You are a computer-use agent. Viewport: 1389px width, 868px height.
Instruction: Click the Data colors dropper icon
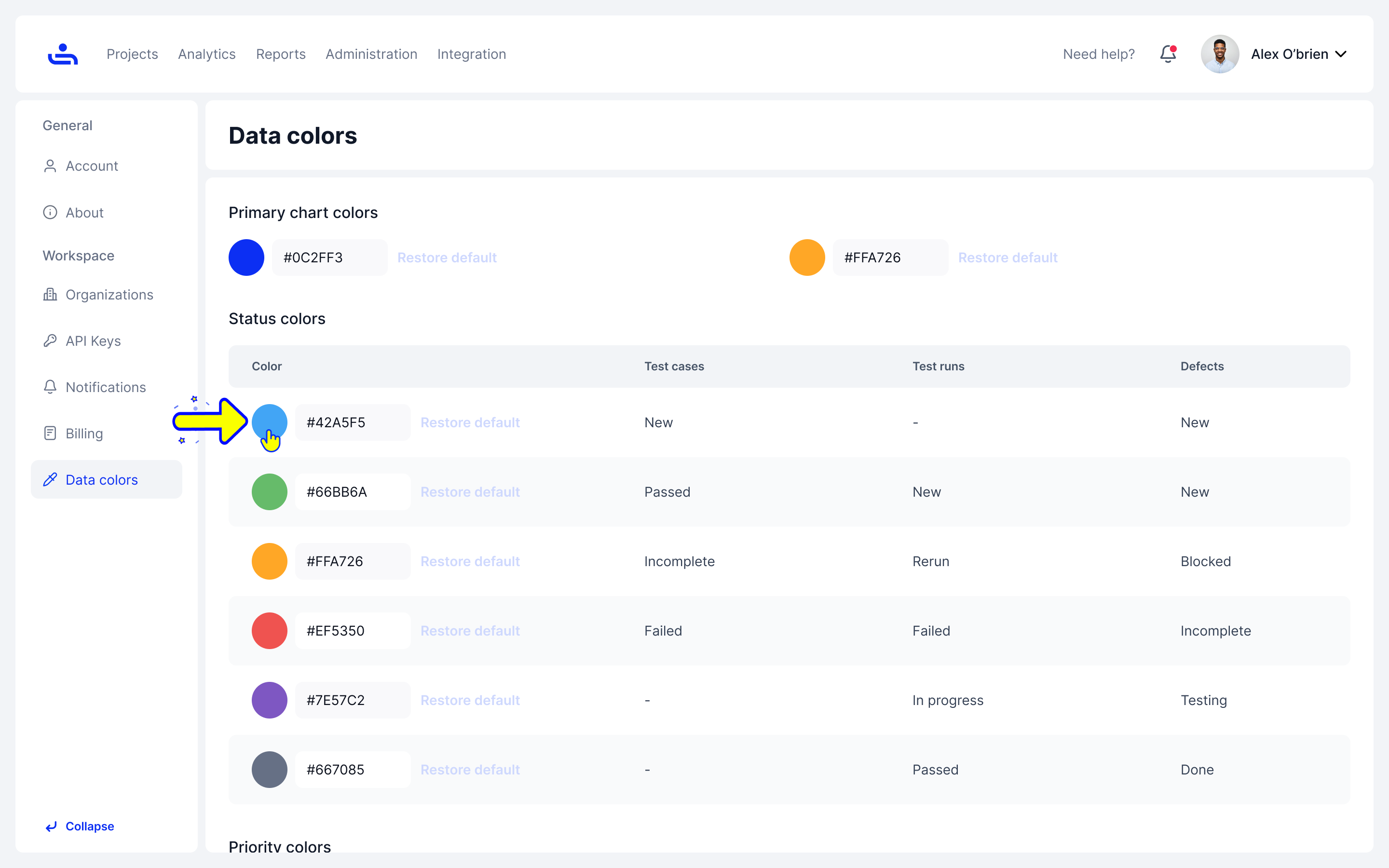pyautogui.click(x=50, y=479)
